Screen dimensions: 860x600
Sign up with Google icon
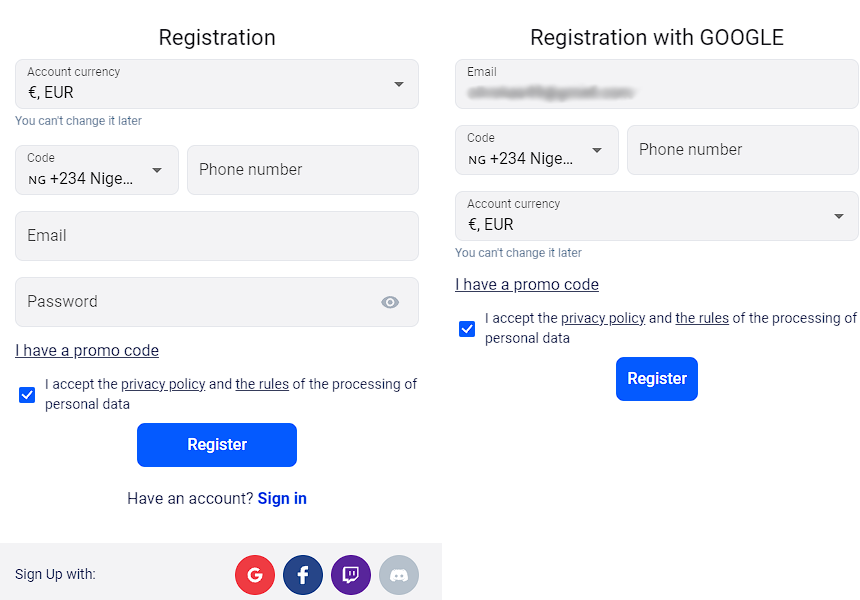click(x=255, y=575)
